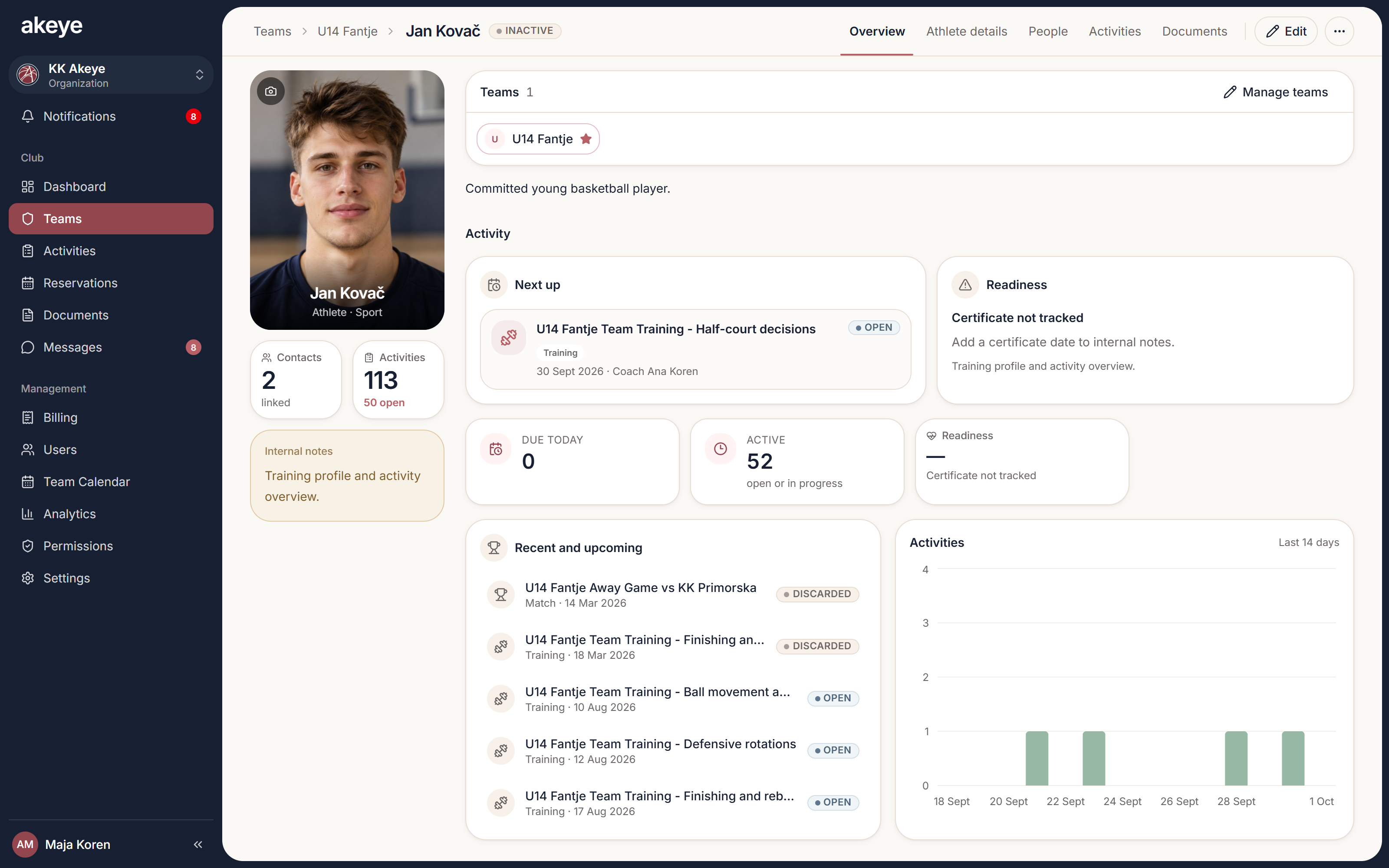Open the Dashboard sidebar item
The image size is (1389, 868).
pos(111,187)
